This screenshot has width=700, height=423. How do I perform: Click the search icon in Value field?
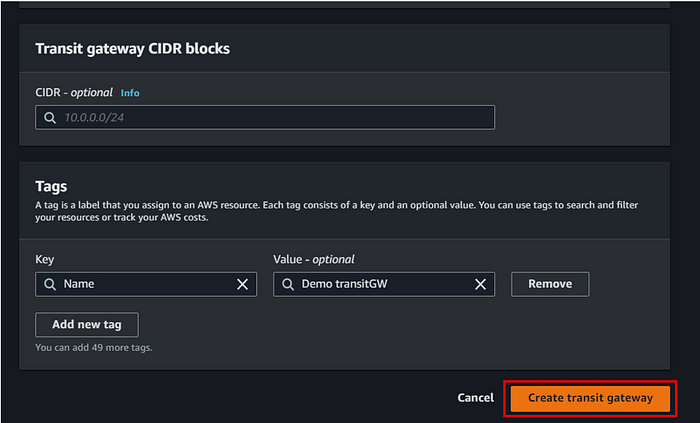[x=288, y=285]
